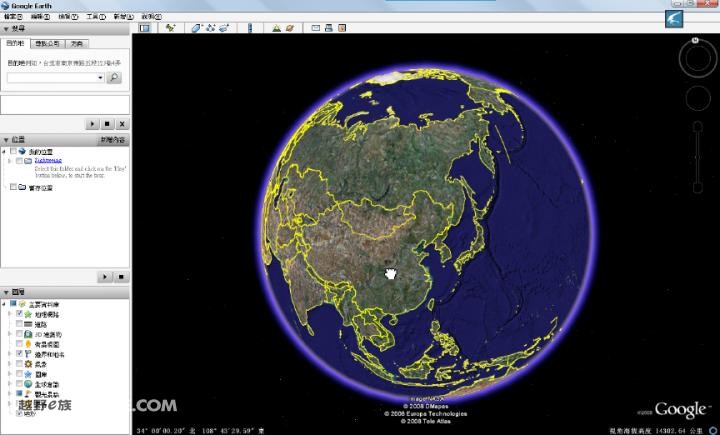This screenshot has width=720, height=435.
Task: Play the tour under the Places panel
Action: 105,277
